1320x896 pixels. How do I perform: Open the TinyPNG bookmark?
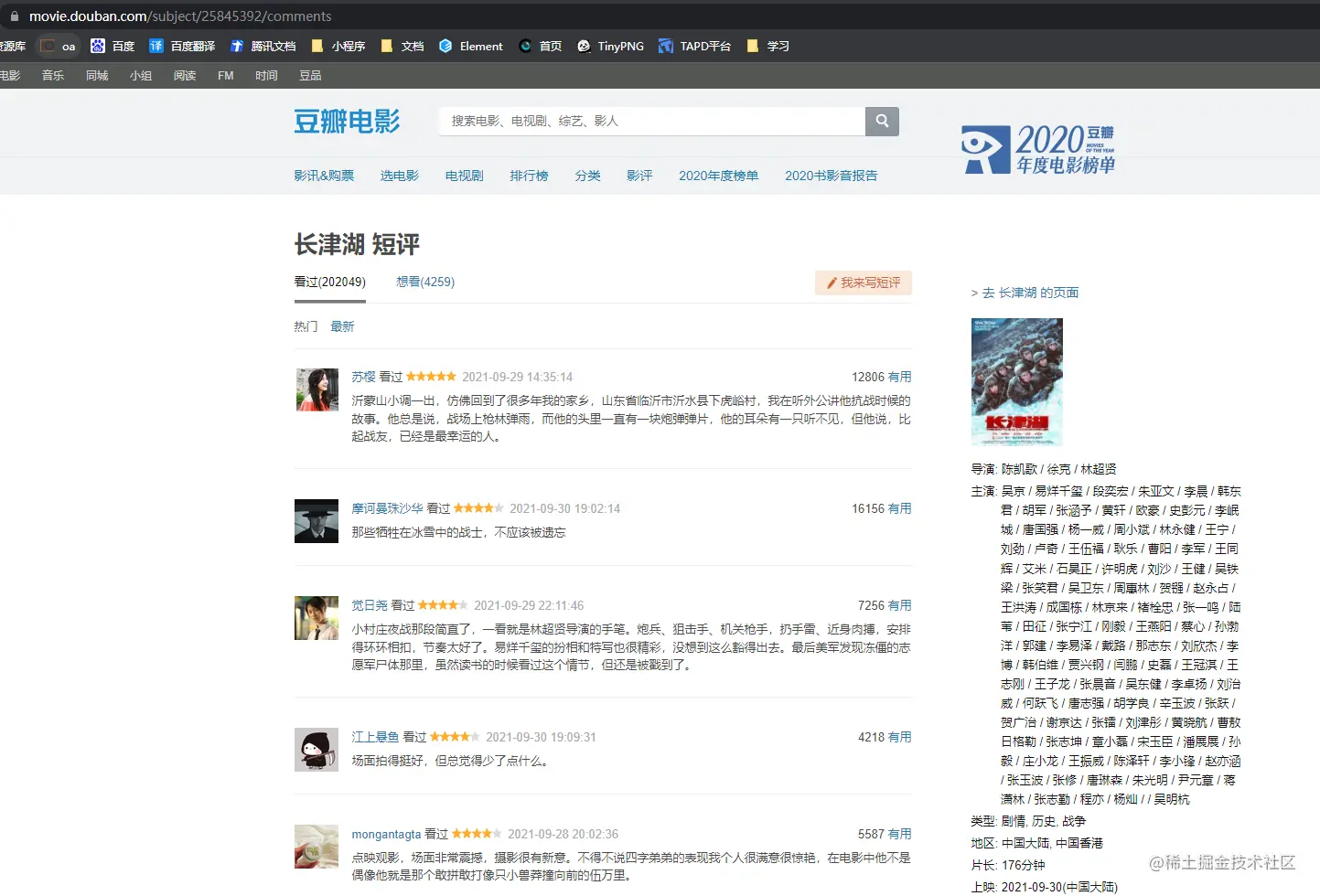(611, 46)
